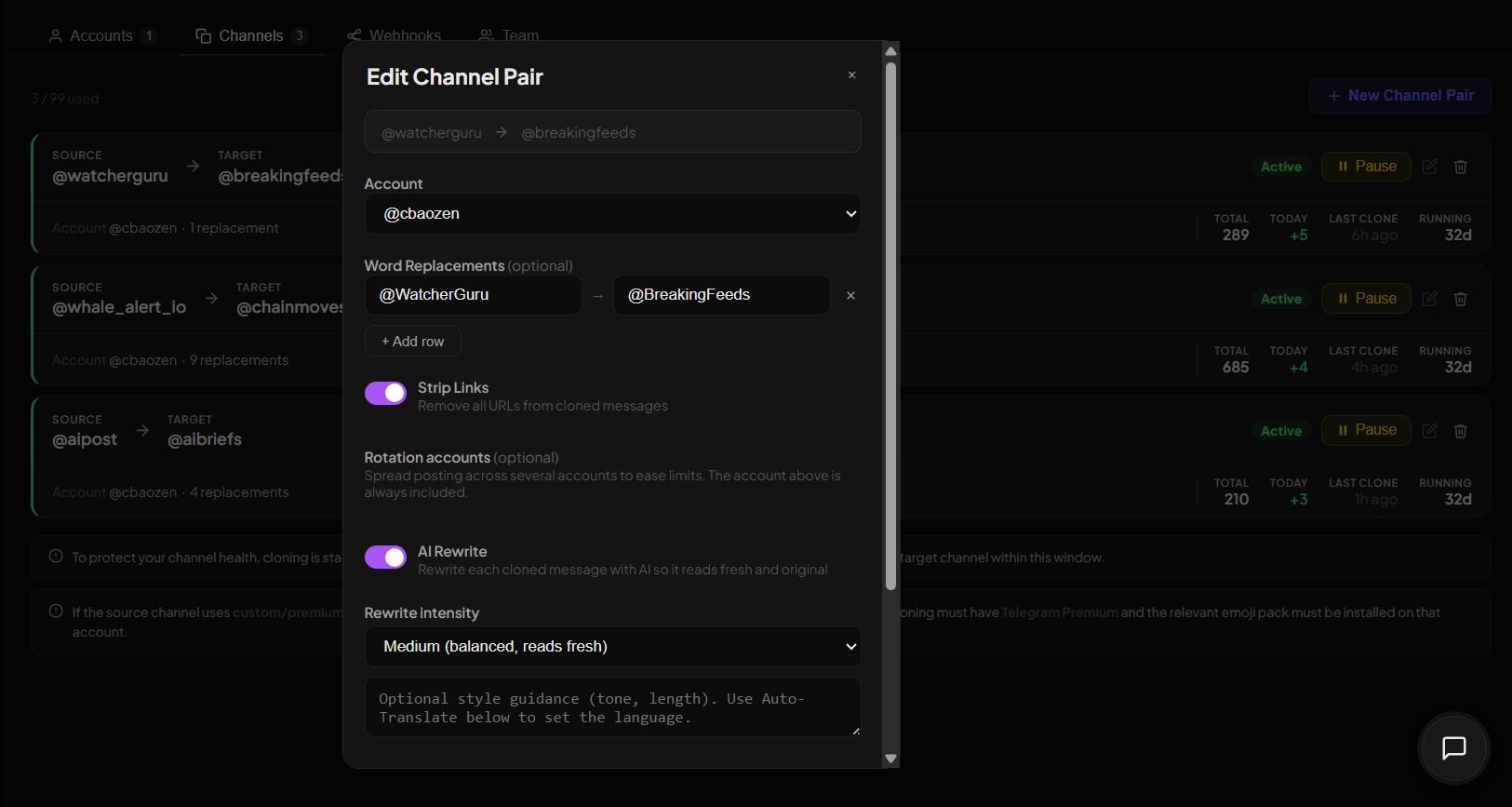Expand the Rewrite intensity dropdown
This screenshot has width=1512, height=807.
[x=613, y=646]
